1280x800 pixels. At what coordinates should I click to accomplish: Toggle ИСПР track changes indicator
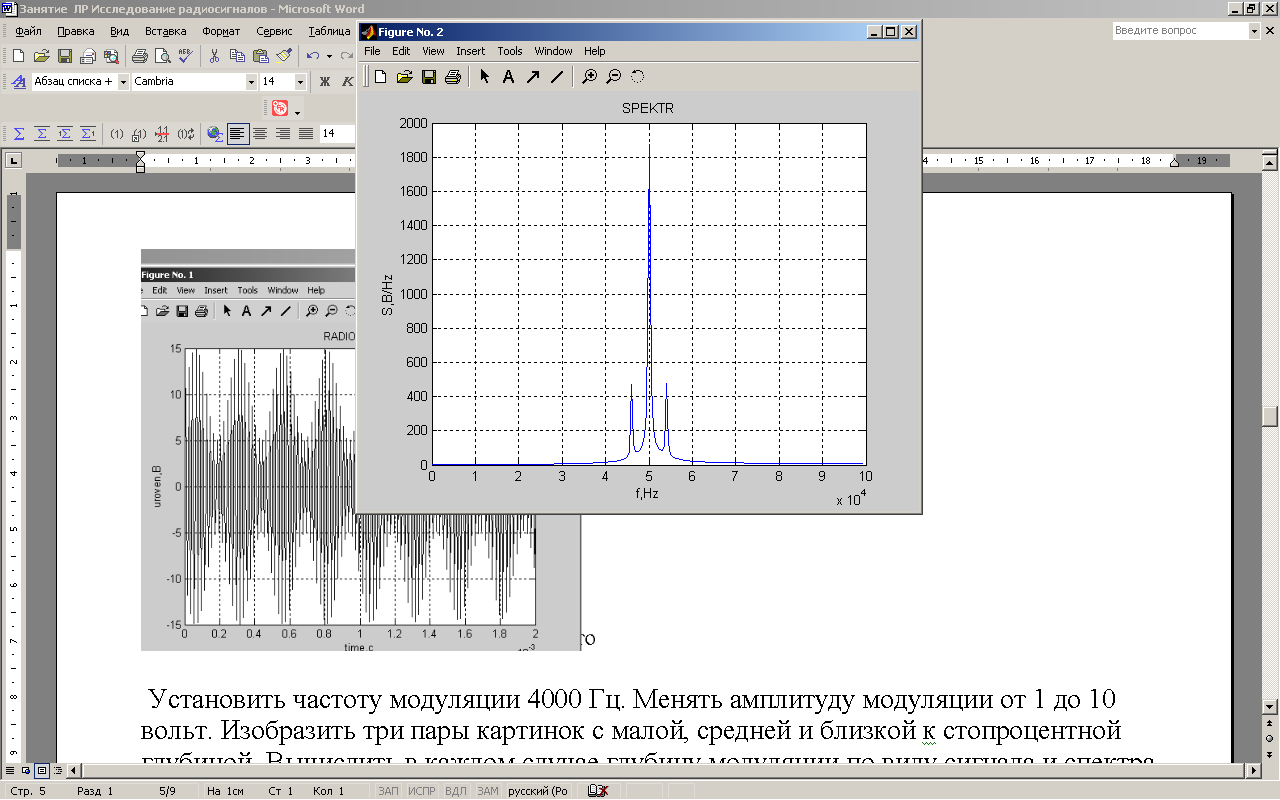click(421, 791)
